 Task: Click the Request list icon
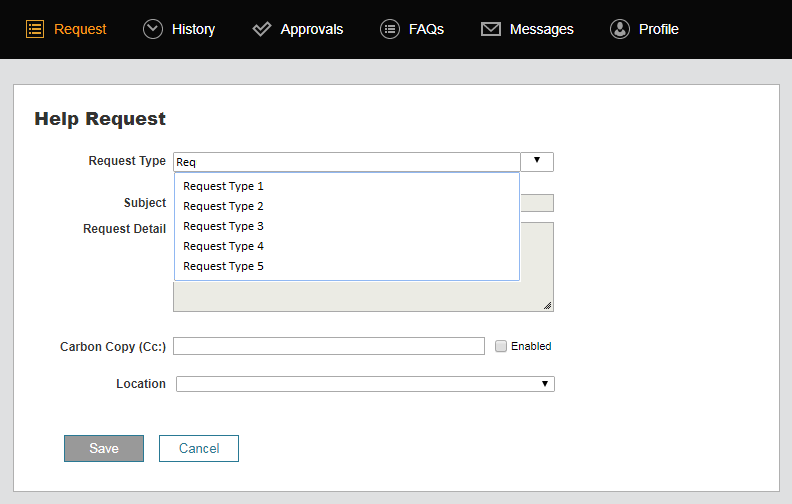tap(35, 29)
